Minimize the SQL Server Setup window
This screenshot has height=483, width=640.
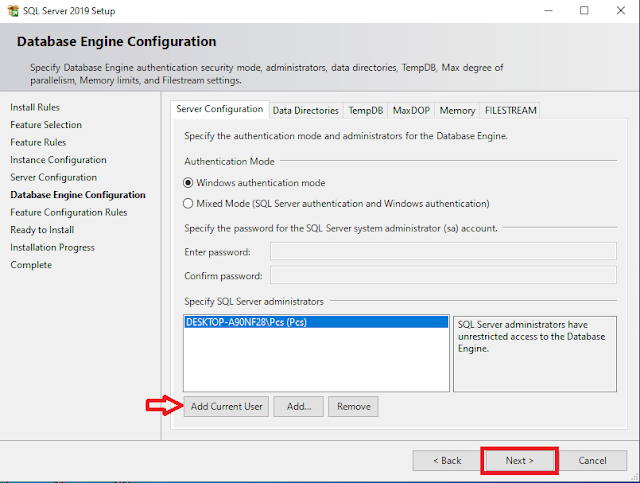pyautogui.click(x=549, y=11)
